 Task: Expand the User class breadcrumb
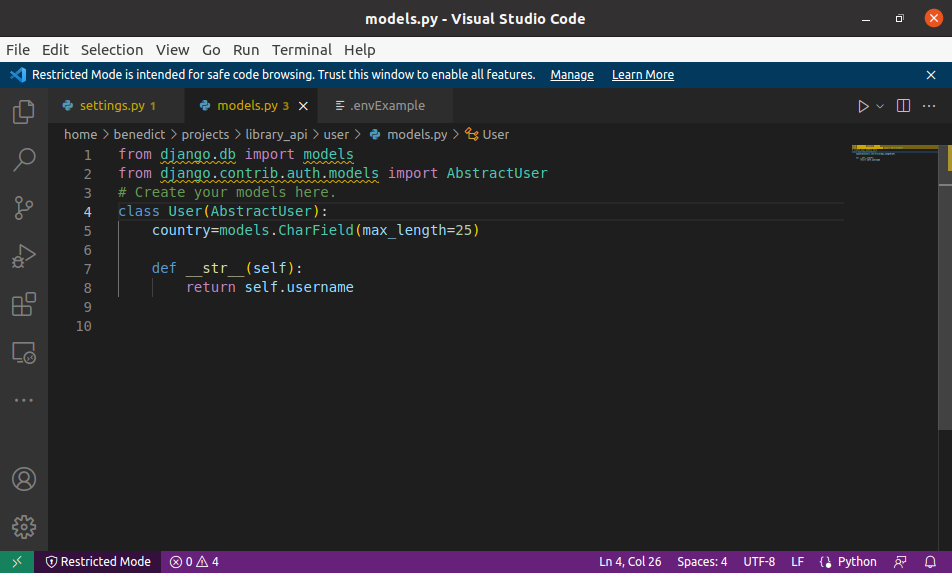pyautogui.click(x=487, y=134)
